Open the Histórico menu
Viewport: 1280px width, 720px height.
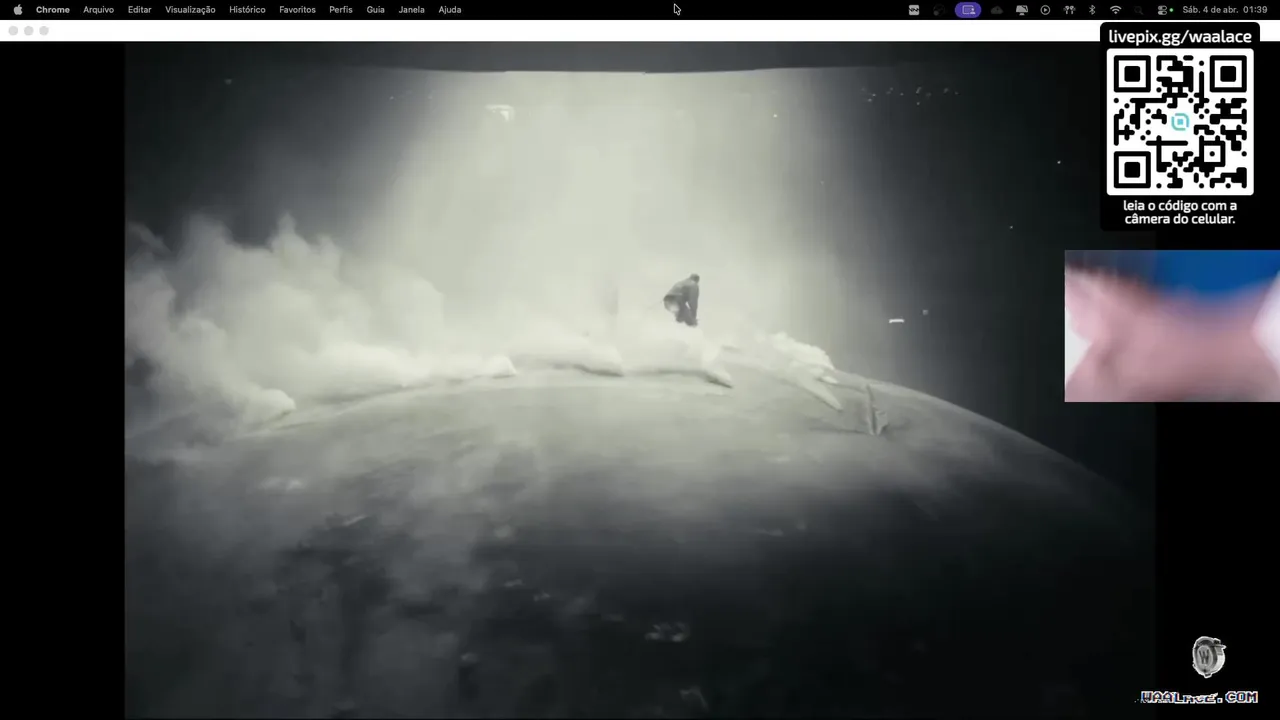tap(247, 9)
